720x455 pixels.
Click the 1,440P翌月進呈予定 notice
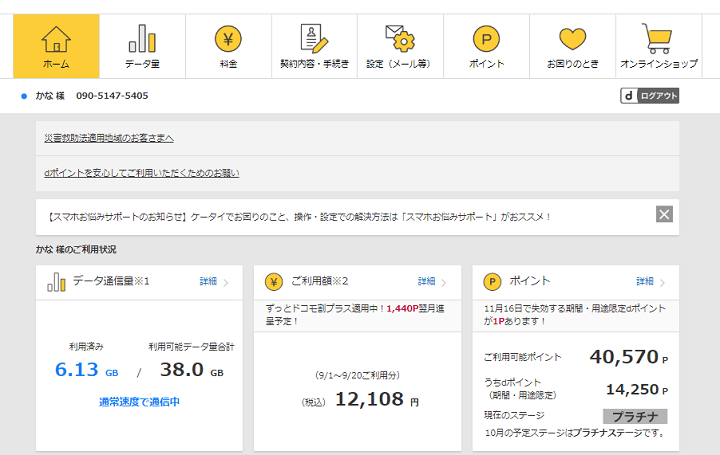(354, 315)
